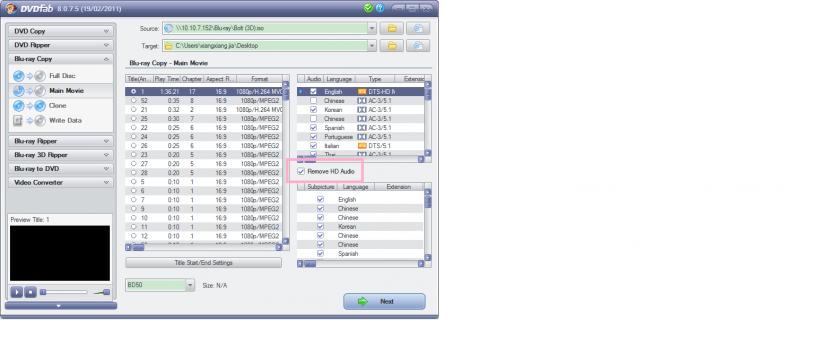Viewport: 830px width, 362px height.
Task: Click green checkmark icon in title bar
Action: [x=368, y=8]
